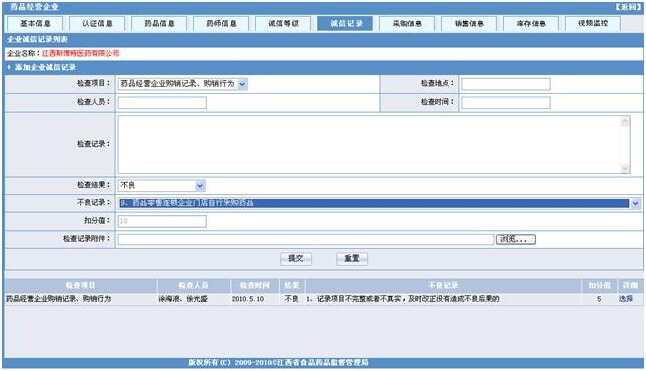Screen dimensions: 646x371
Task: Click the 扣分值 cell showing 5
Action: (599, 299)
